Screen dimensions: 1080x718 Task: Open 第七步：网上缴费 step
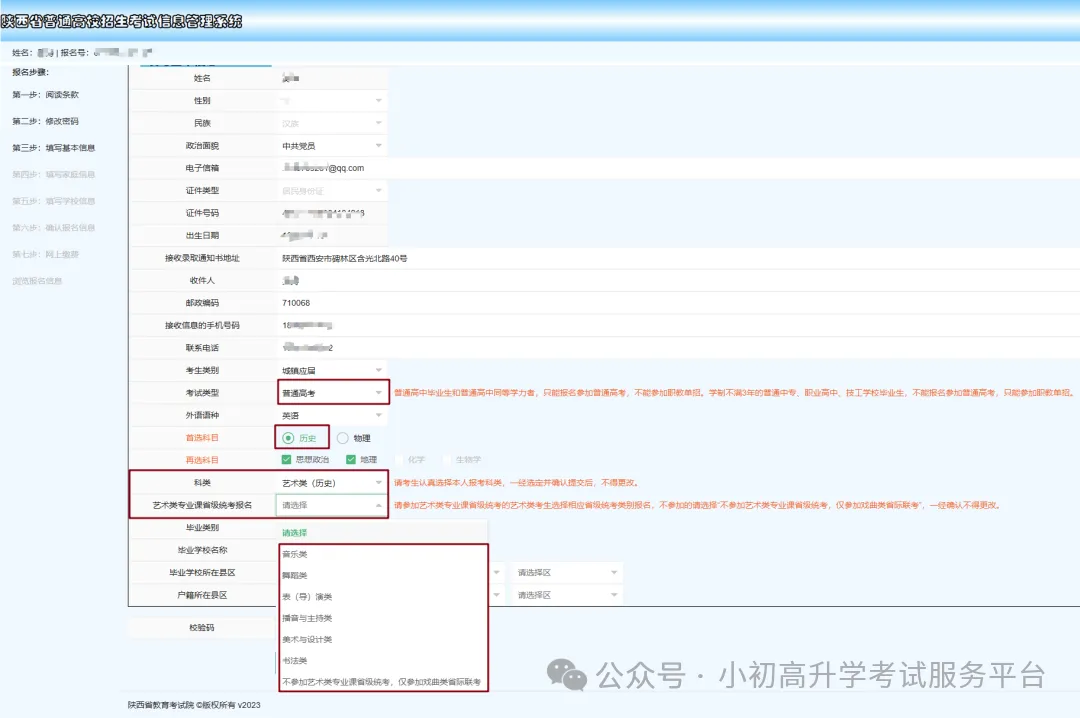click(45, 254)
